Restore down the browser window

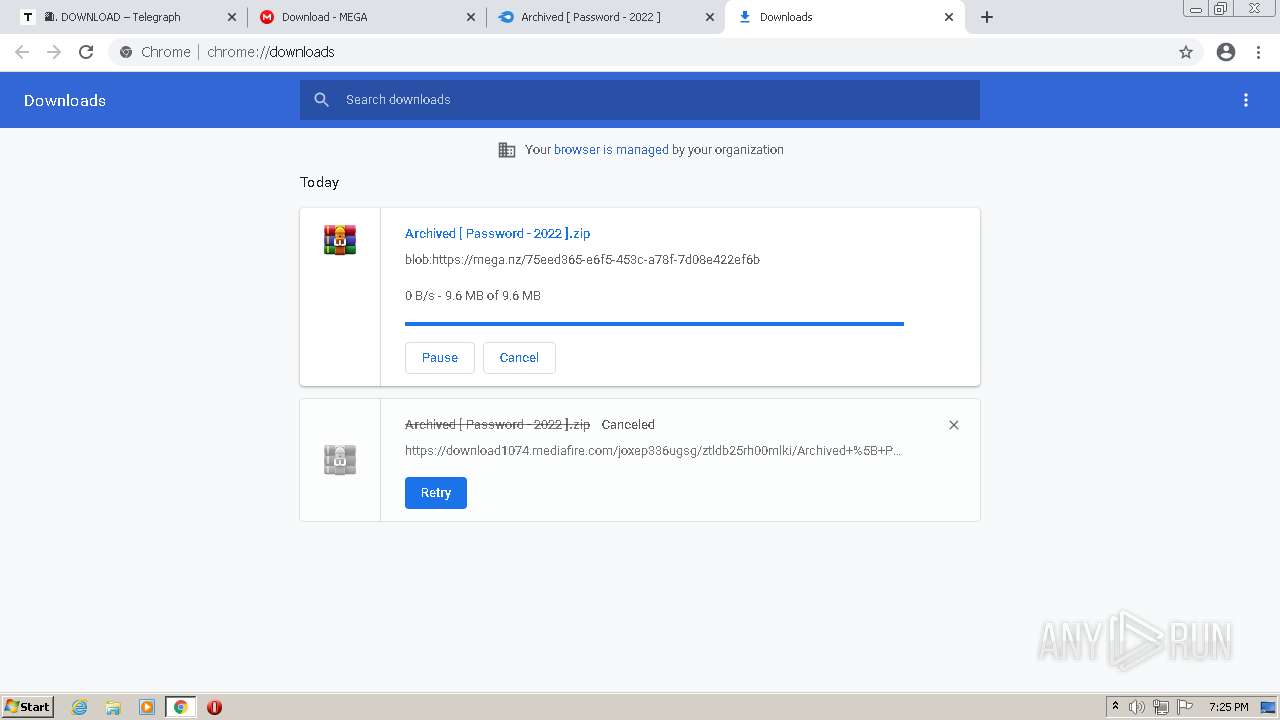tap(1220, 8)
